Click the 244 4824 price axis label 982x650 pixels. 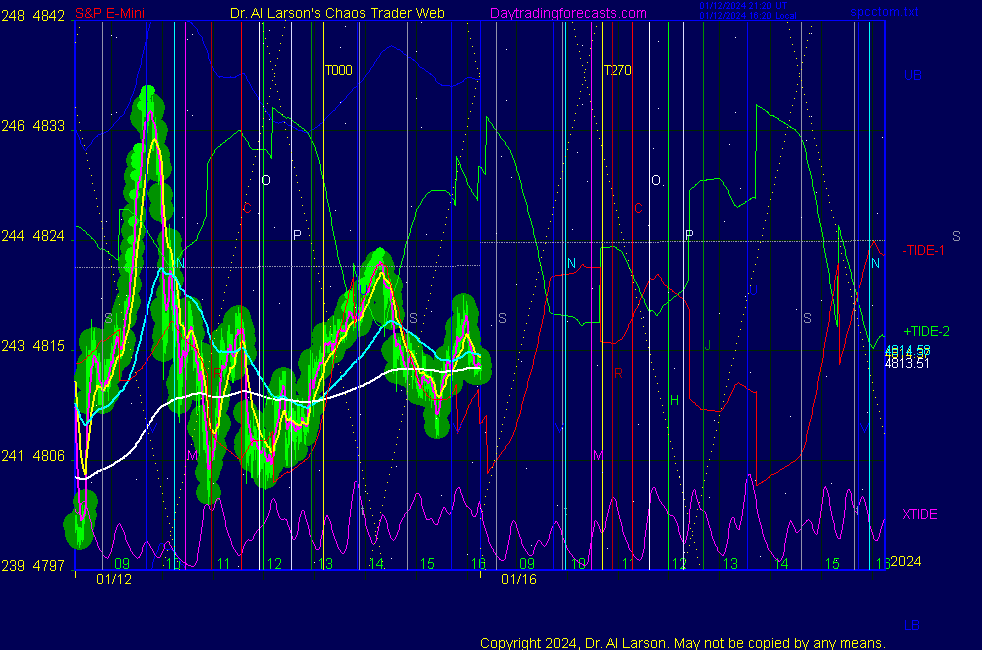tap(34, 236)
